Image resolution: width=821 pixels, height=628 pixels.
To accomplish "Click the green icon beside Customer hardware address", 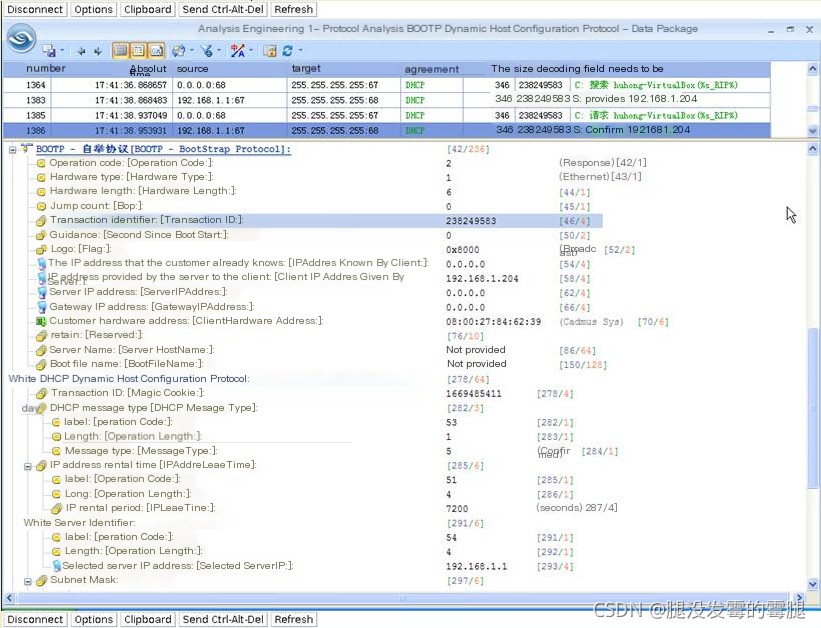I will point(41,321).
